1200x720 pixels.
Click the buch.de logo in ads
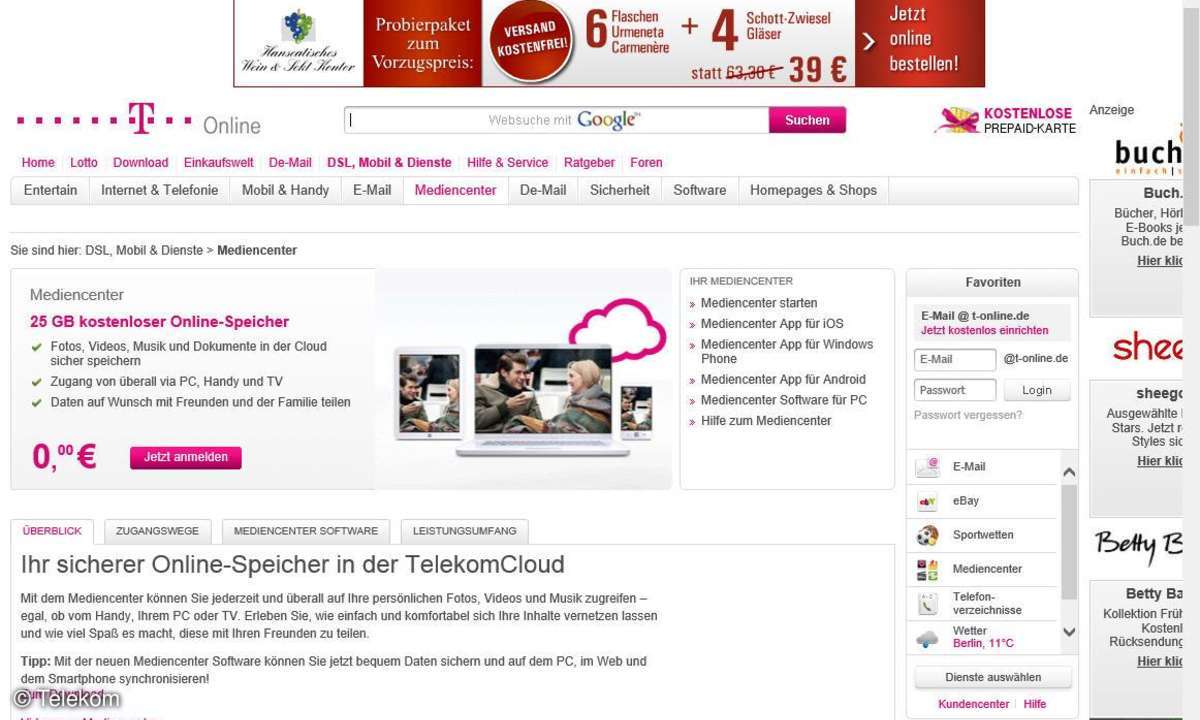pos(1148,154)
